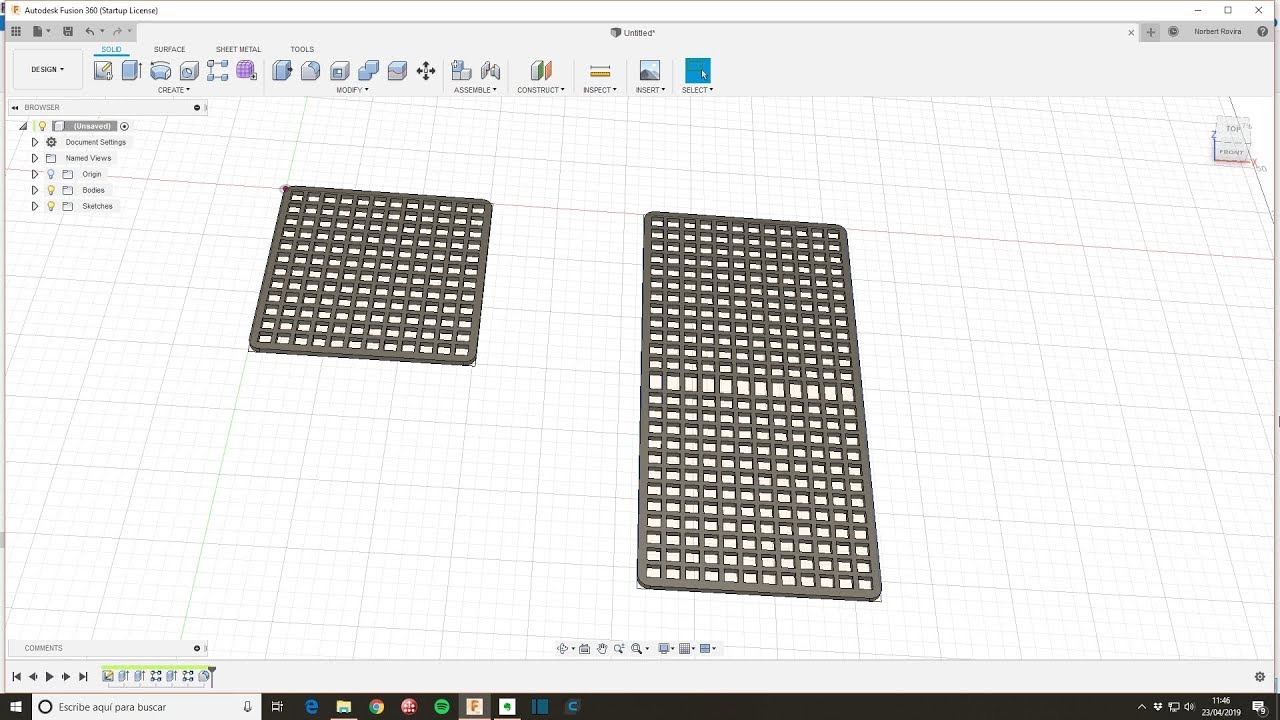Select the Midplane construct icon
The image size is (1280, 720).
[541, 70]
